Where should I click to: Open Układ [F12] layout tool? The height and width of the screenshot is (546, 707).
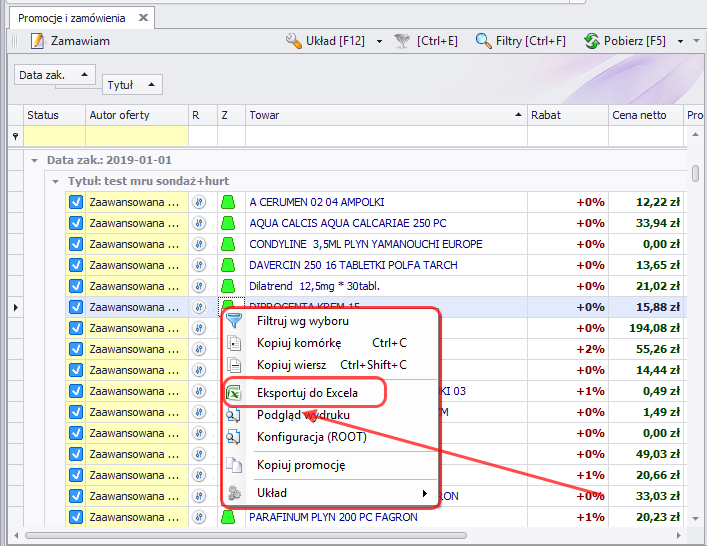coord(324,41)
